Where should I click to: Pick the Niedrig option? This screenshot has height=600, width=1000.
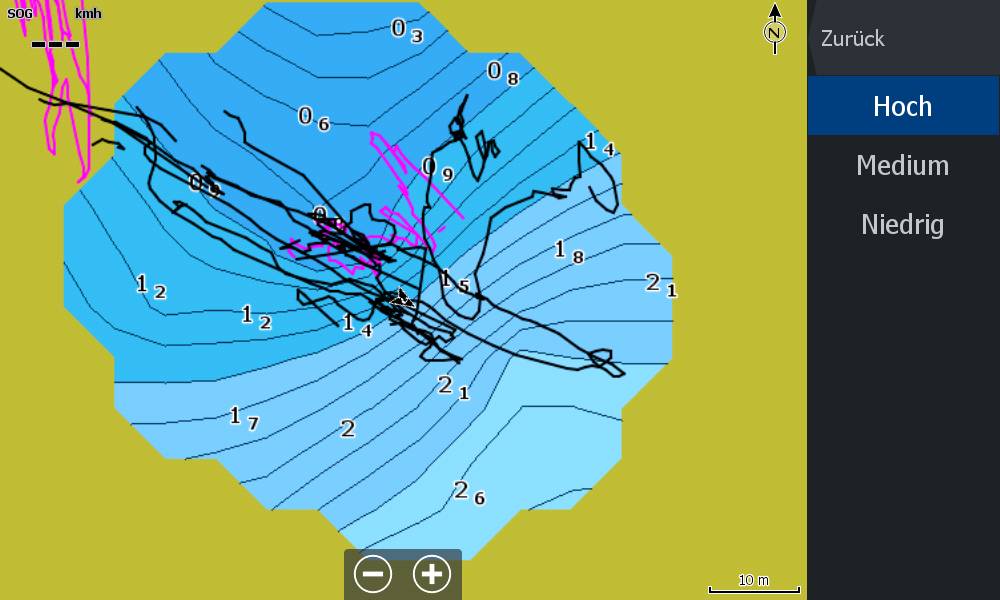[903, 224]
